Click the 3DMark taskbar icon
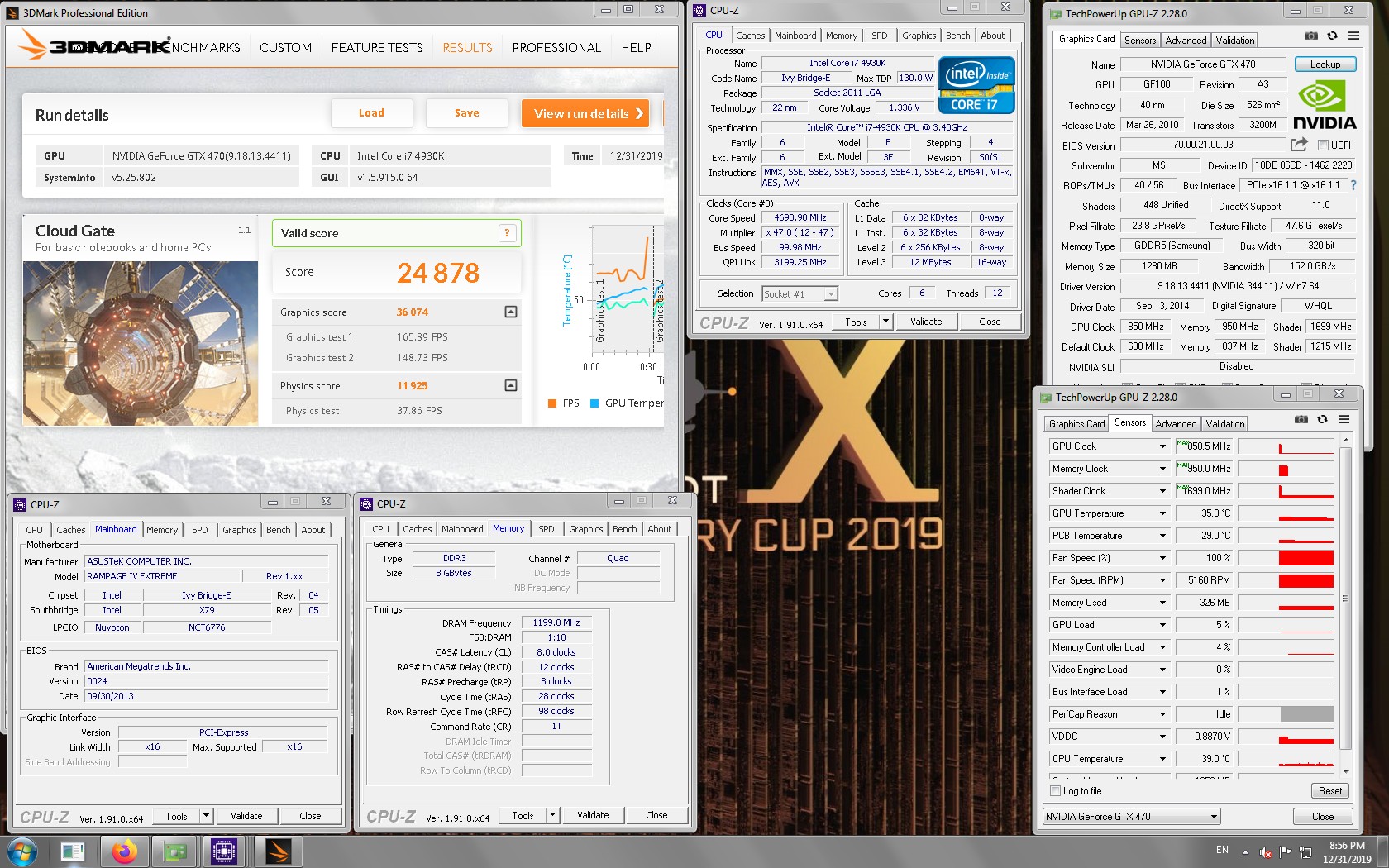 [279, 851]
